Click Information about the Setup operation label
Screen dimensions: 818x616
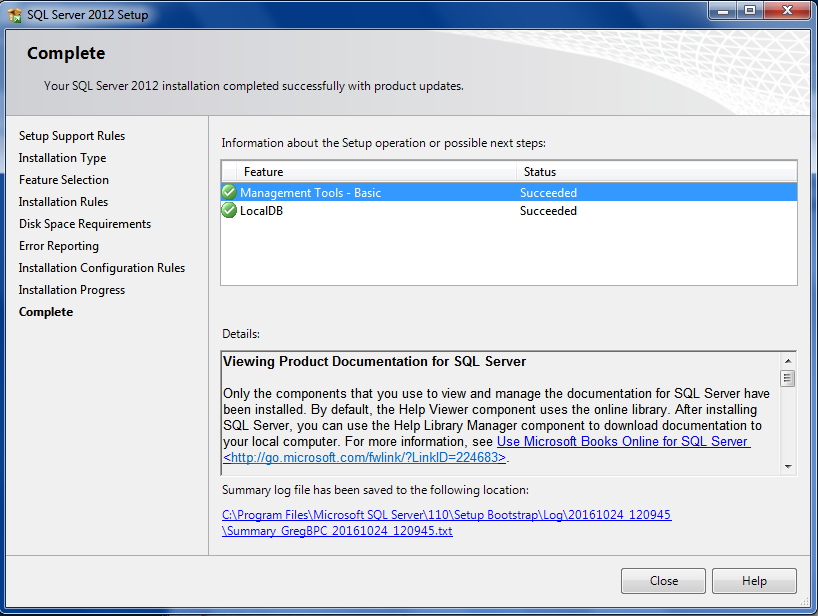(x=383, y=143)
